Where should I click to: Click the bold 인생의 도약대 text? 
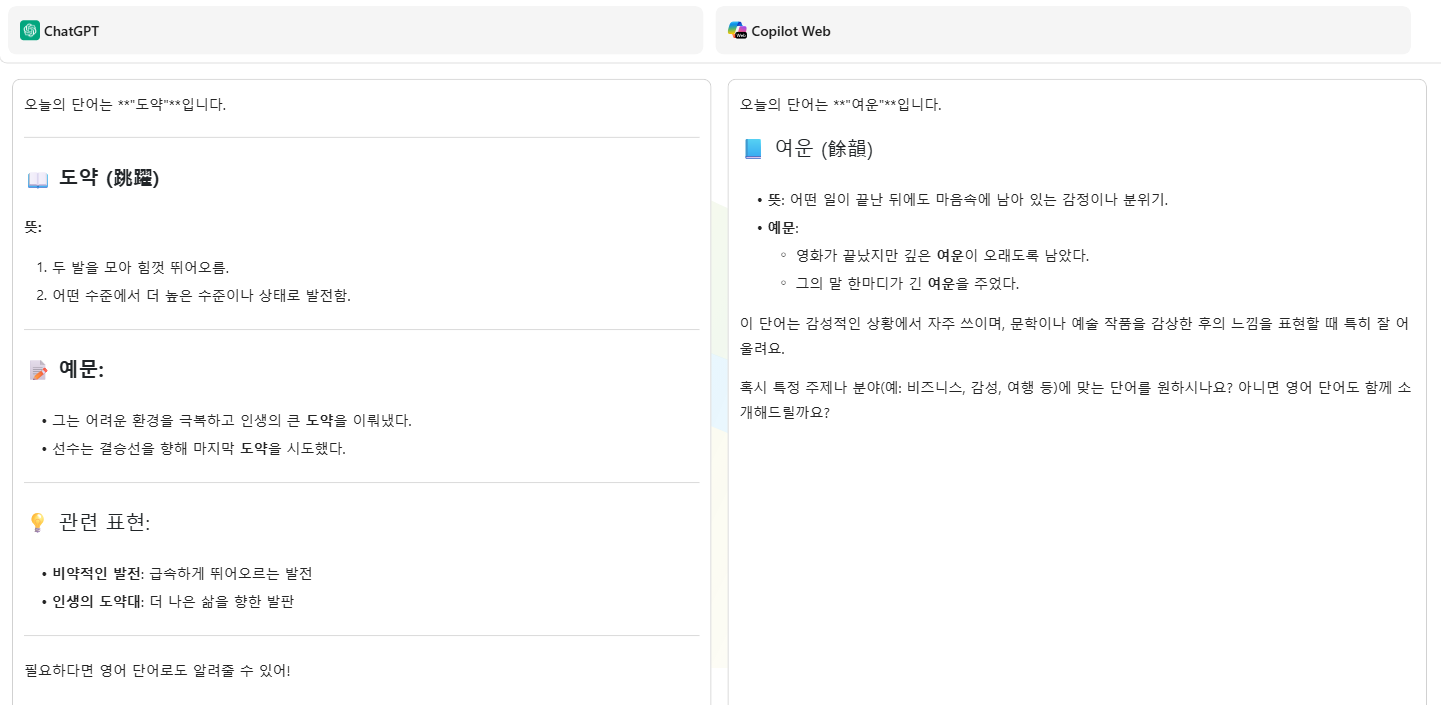(x=96, y=601)
